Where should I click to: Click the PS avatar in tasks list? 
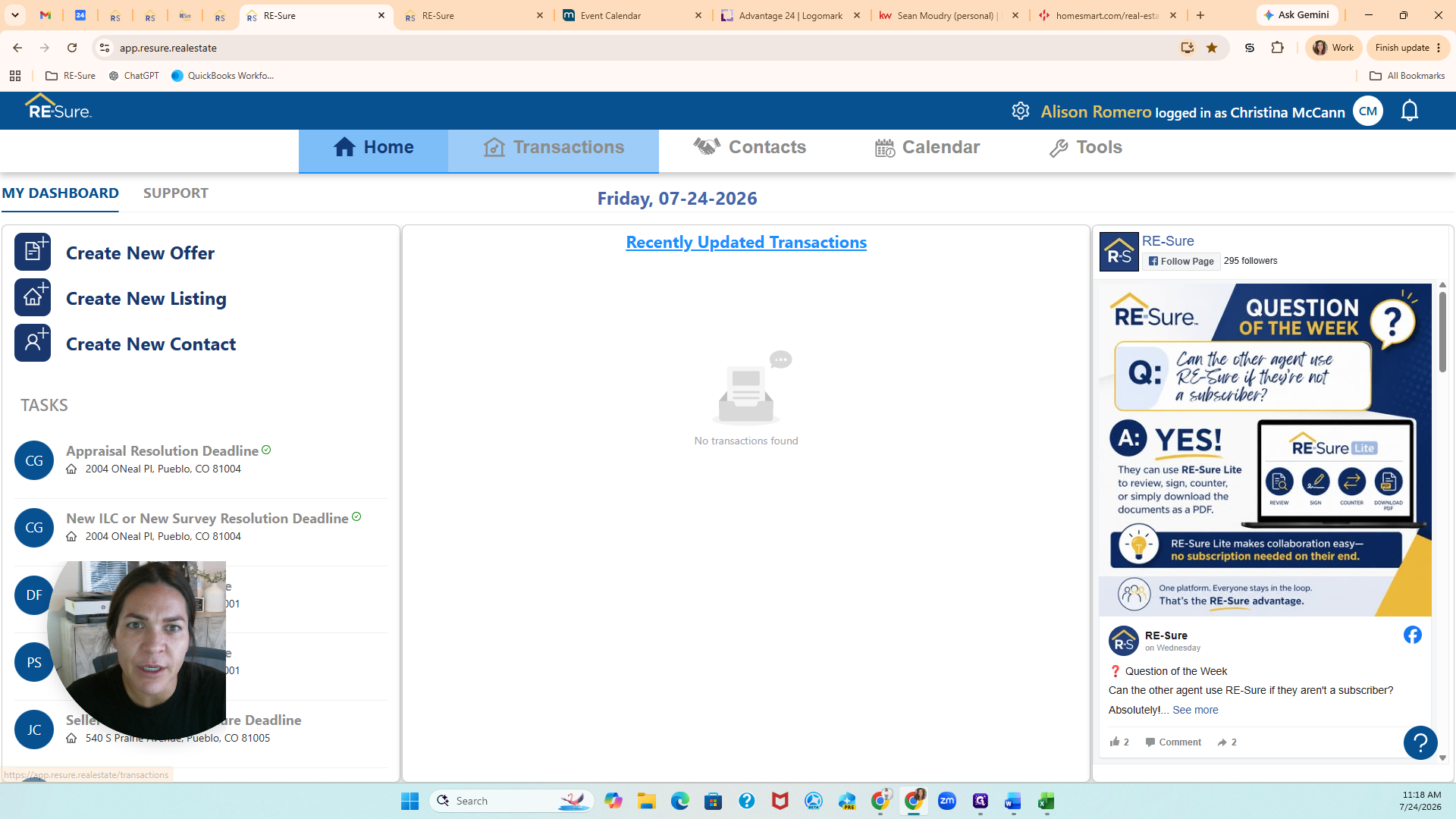point(34,662)
